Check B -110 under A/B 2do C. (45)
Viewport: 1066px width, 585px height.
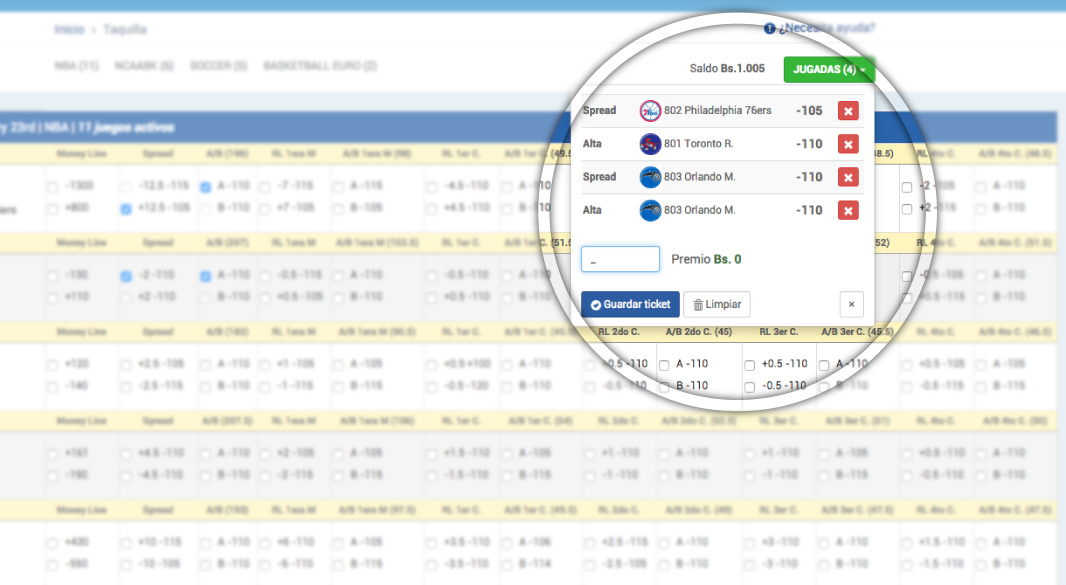(x=664, y=386)
